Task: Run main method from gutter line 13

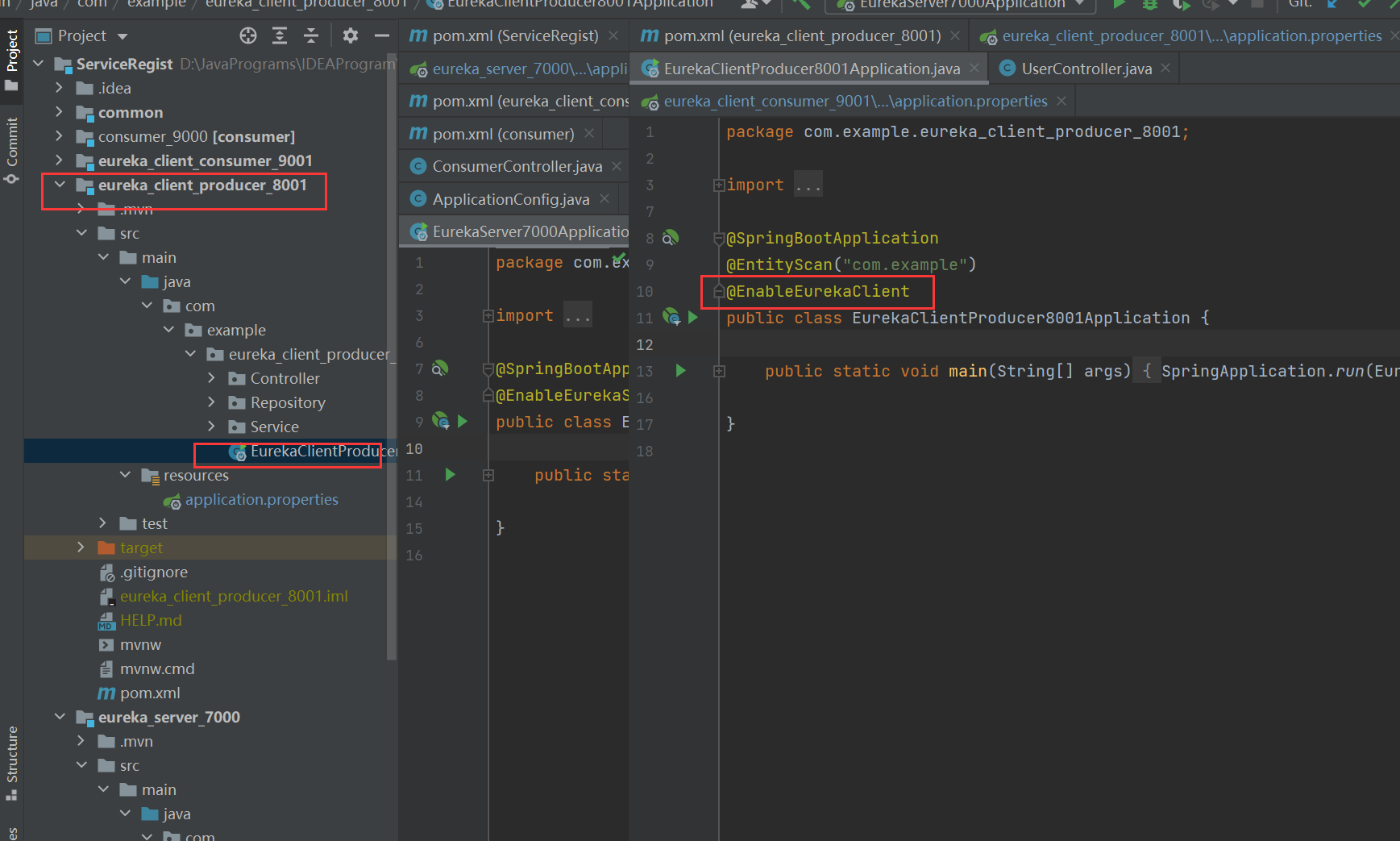Action: pos(680,370)
